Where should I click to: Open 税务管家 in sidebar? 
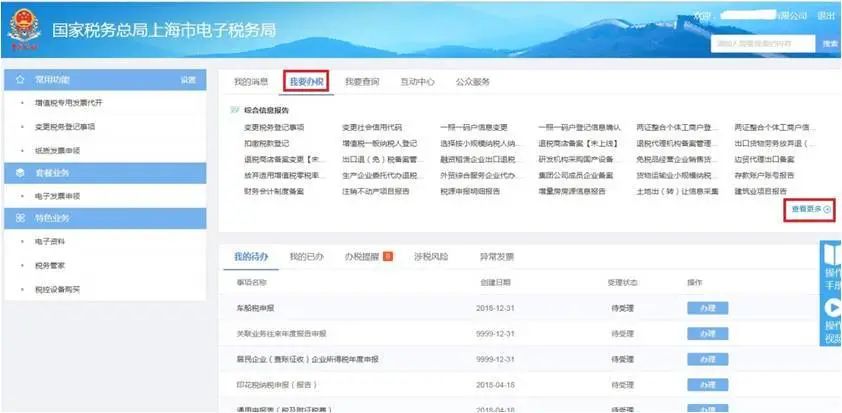click(x=50, y=266)
